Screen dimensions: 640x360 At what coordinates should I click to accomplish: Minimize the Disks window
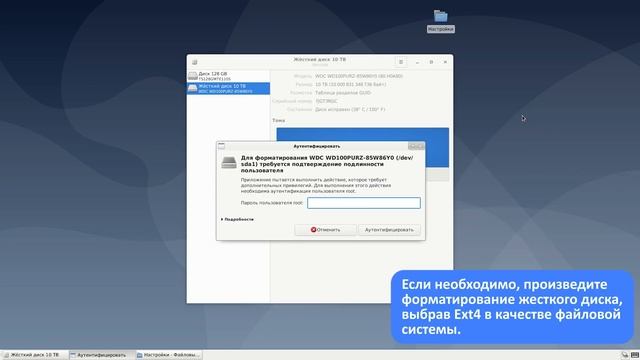417,62
